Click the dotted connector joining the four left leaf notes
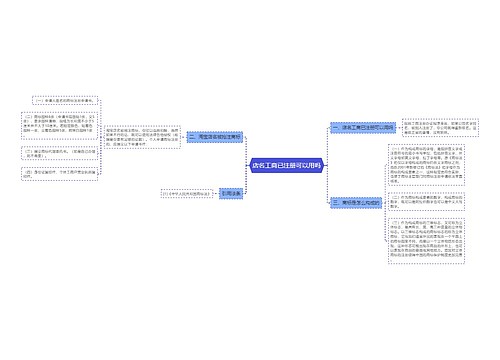Viewport: 500px width, 360px height. click(x=101, y=137)
